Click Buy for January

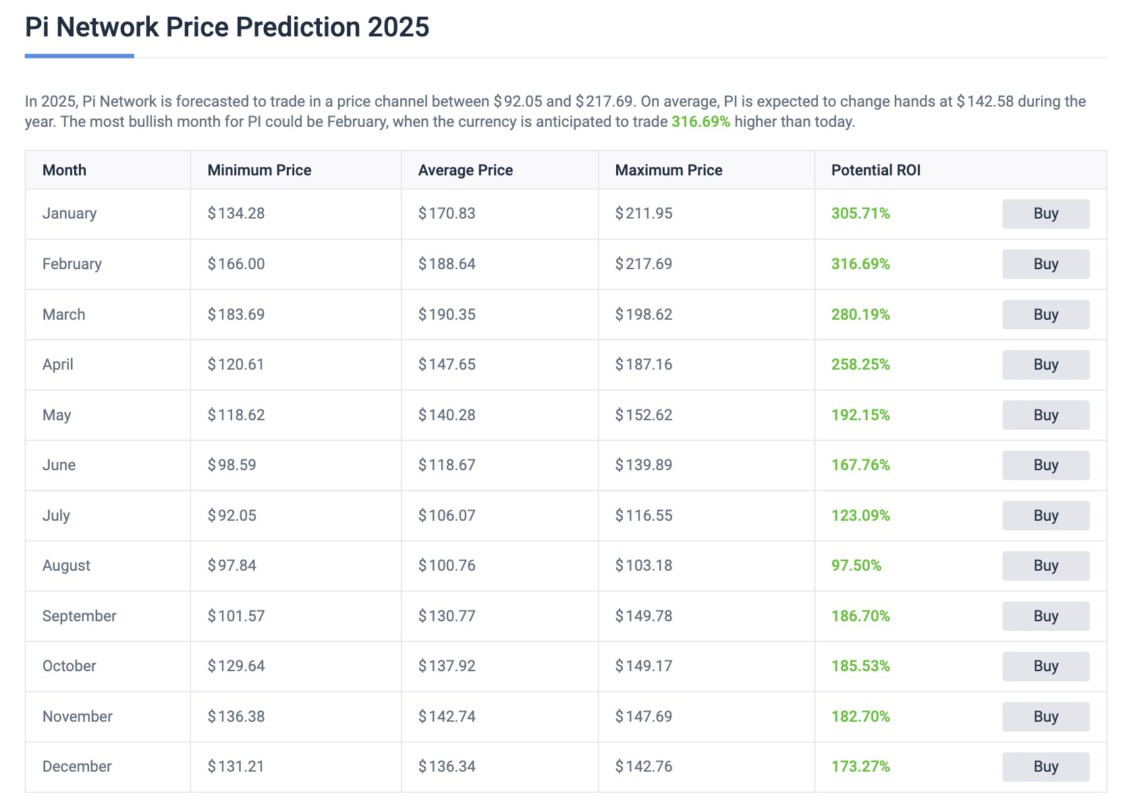click(1046, 213)
